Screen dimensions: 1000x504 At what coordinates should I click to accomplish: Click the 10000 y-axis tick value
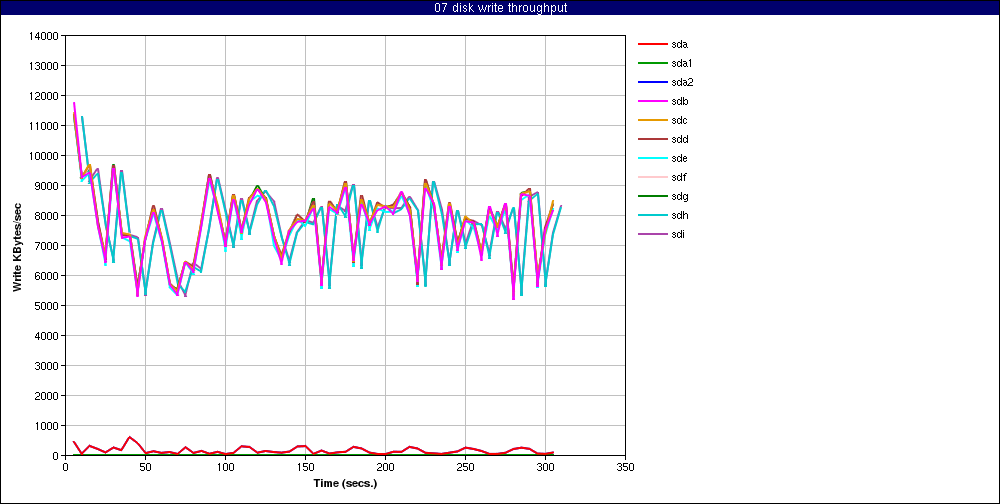click(44, 156)
